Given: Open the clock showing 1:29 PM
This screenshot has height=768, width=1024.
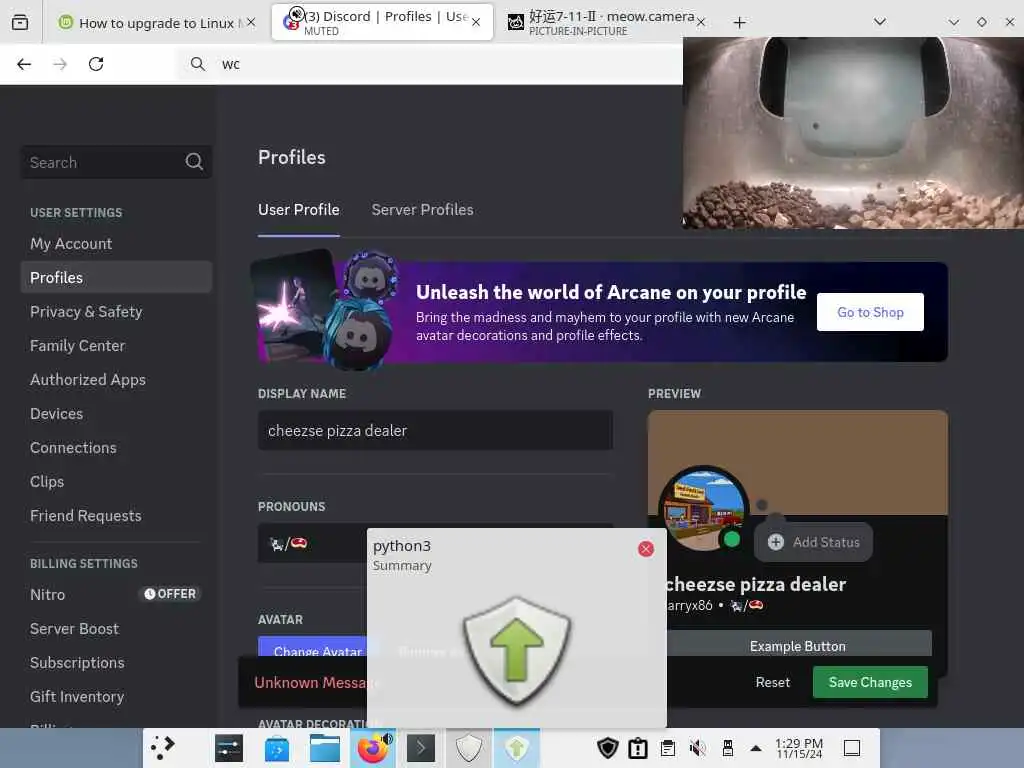Looking at the screenshot, I should 799,748.
